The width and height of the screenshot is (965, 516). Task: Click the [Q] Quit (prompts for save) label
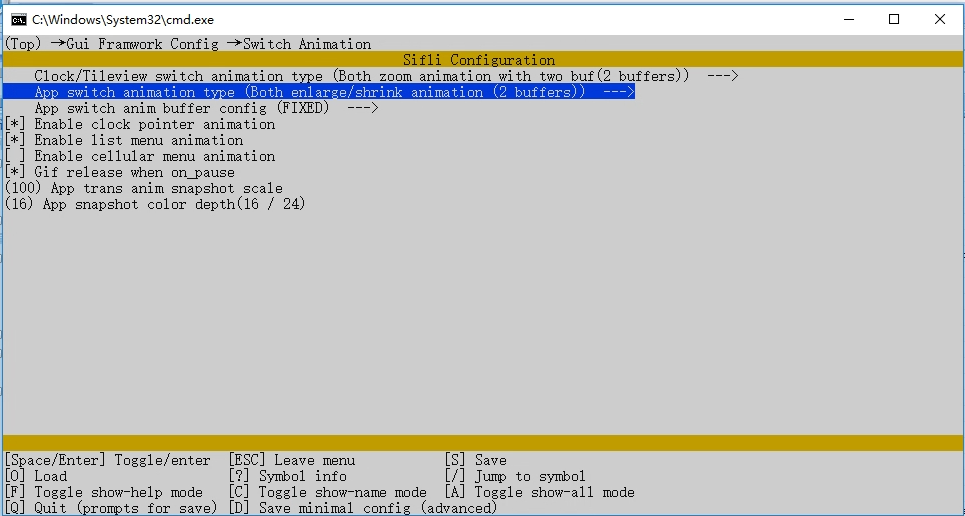[111, 509]
